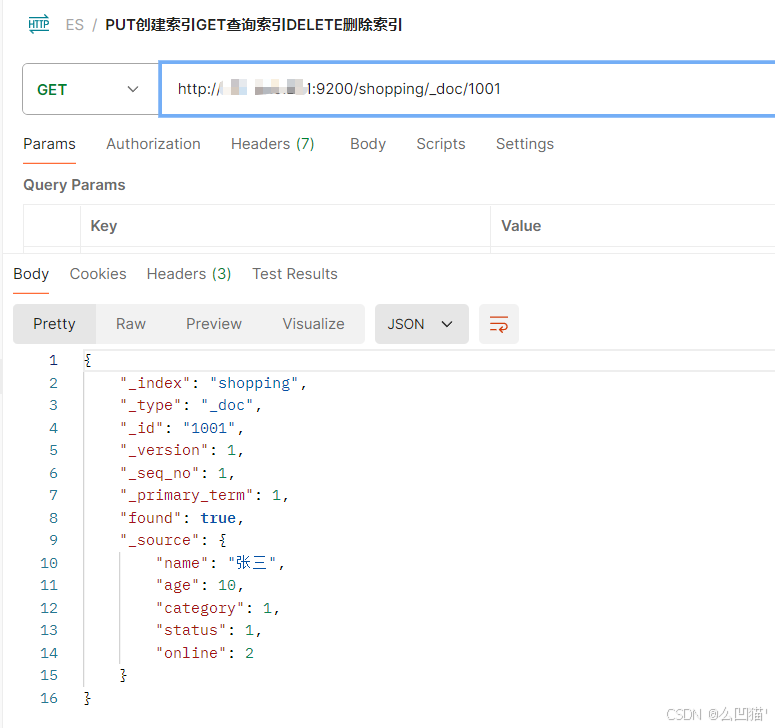This screenshot has height=728, width=775.
Task: Open the request Headers (7) tab
Action: pyautogui.click(x=272, y=144)
